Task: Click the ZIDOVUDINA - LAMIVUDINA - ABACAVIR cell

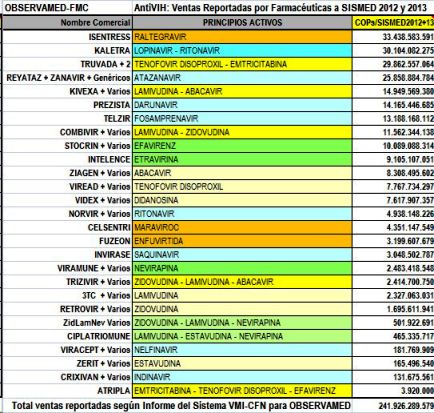Action: [242, 282]
